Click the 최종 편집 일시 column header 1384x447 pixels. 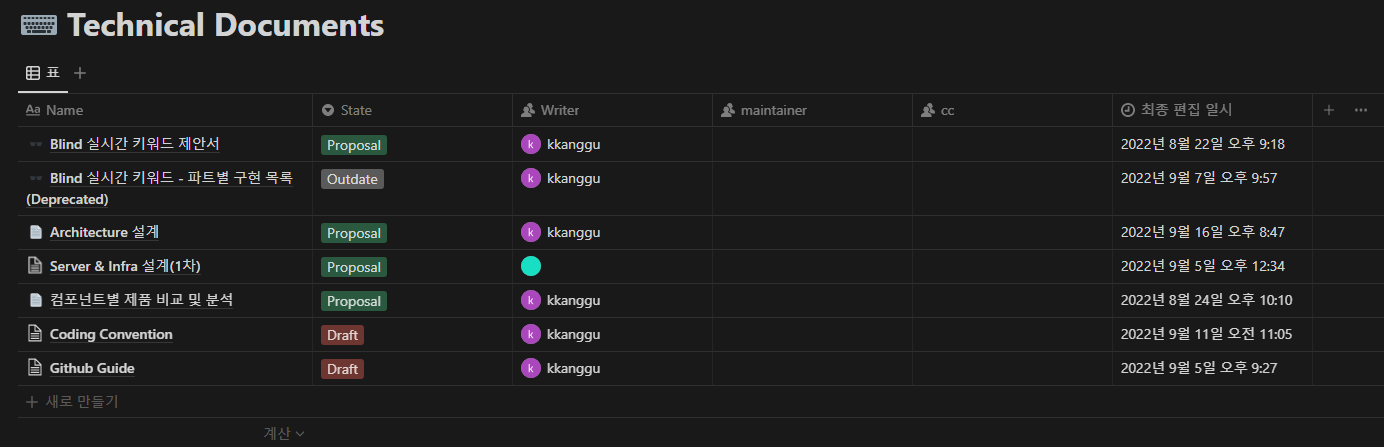[x=1213, y=110]
